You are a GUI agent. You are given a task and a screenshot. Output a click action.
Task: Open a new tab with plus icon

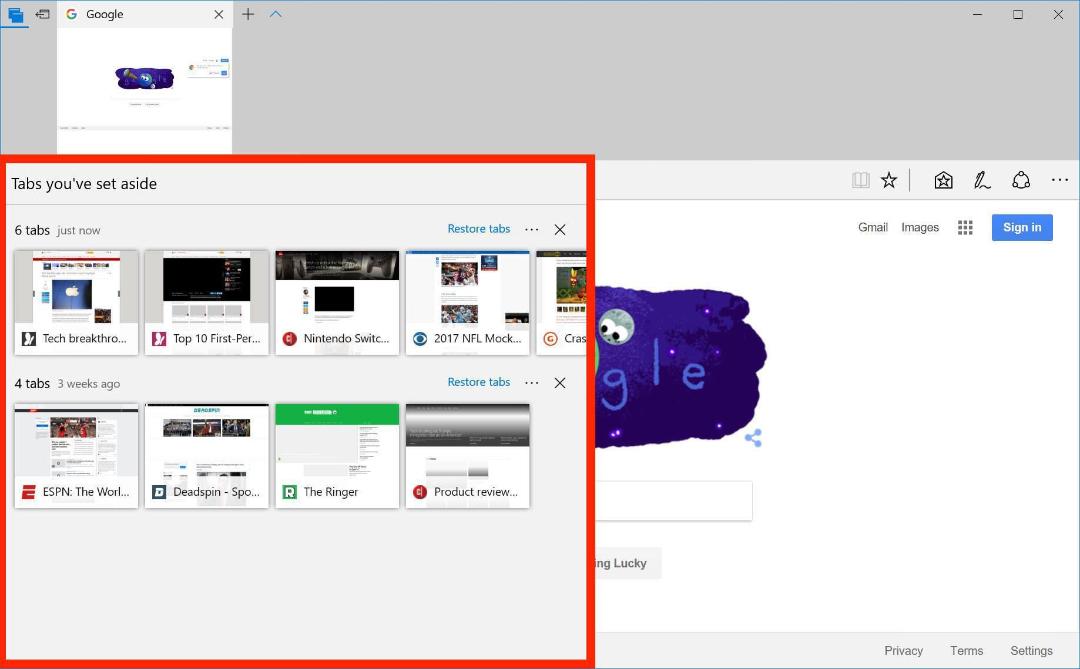click(248, 14)
